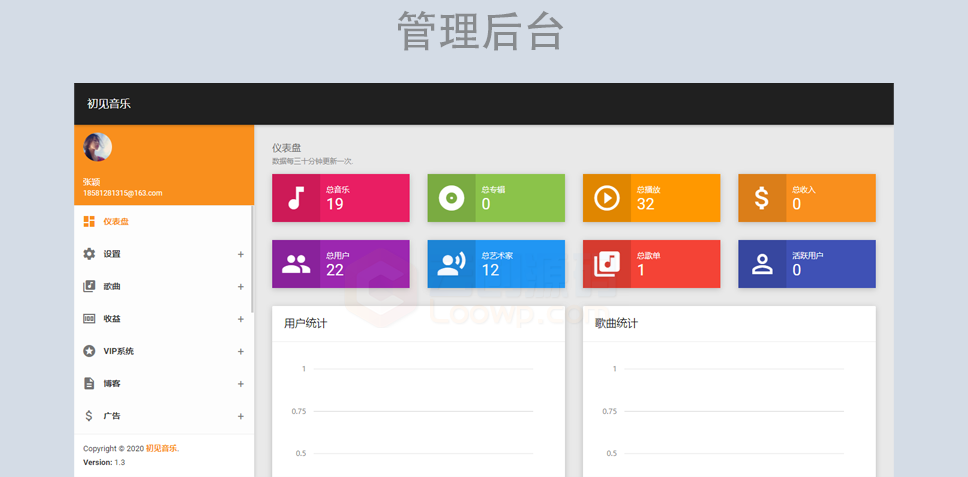Expand the 设置 menu with plus sign

point(241,254)
